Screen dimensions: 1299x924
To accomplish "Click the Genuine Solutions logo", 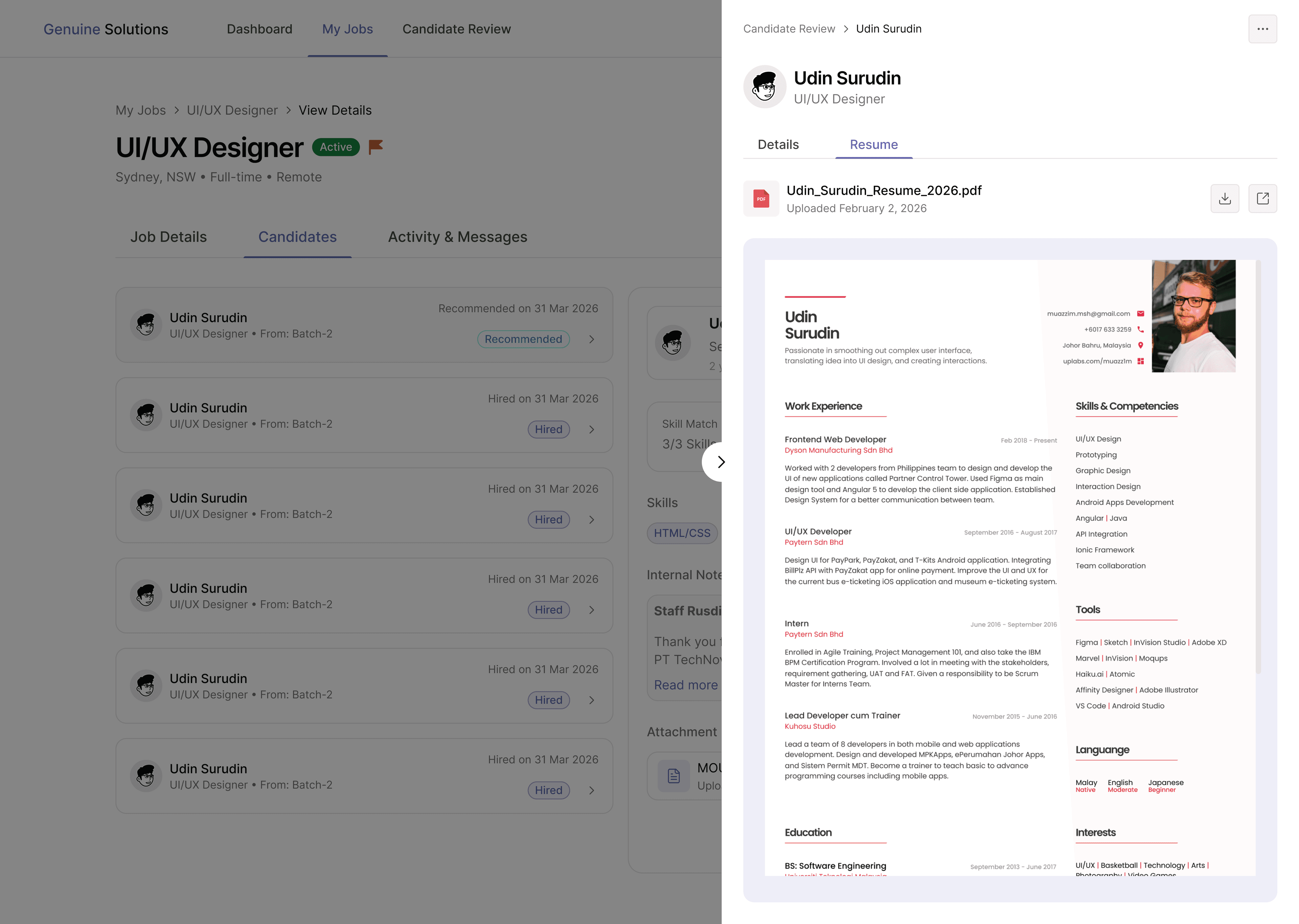I will (106, 29).
